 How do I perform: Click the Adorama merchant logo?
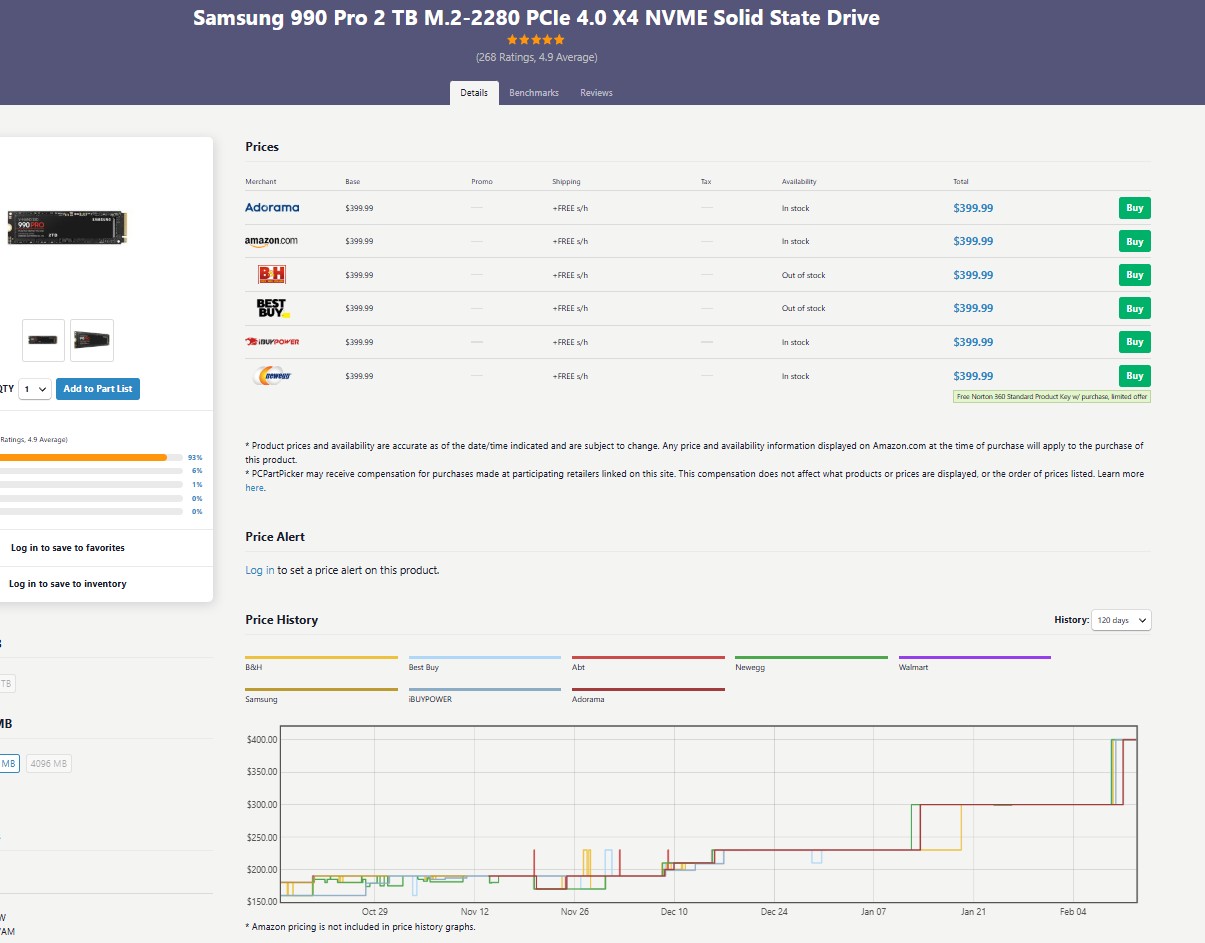click(272, 208)
